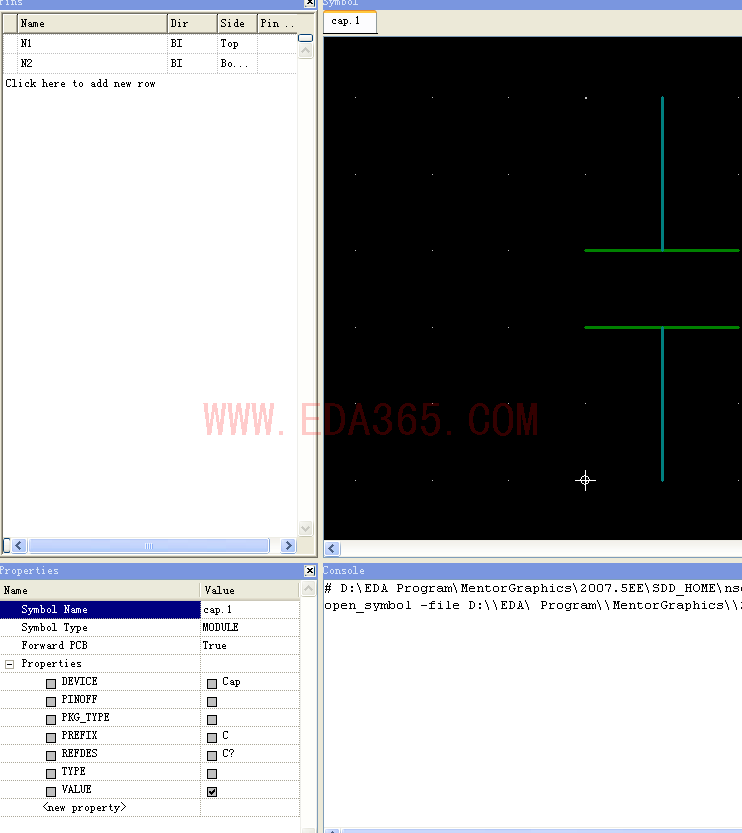Add a <new property> row
This screenshot has width=742, height=833.
click(84, 808)
